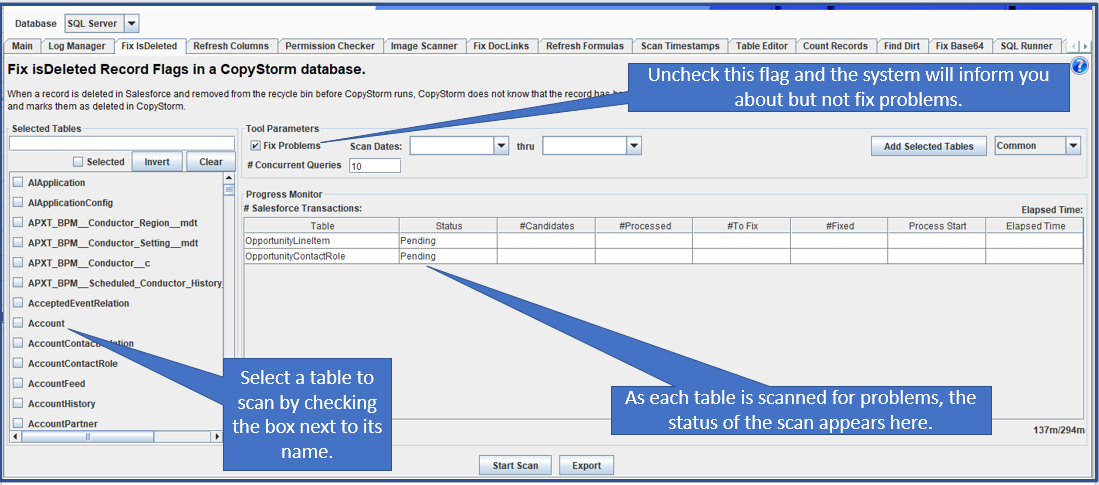Open the Fix Base64 tab
The width and height of the screenshot is (1099, 485).
coord(960,46)
